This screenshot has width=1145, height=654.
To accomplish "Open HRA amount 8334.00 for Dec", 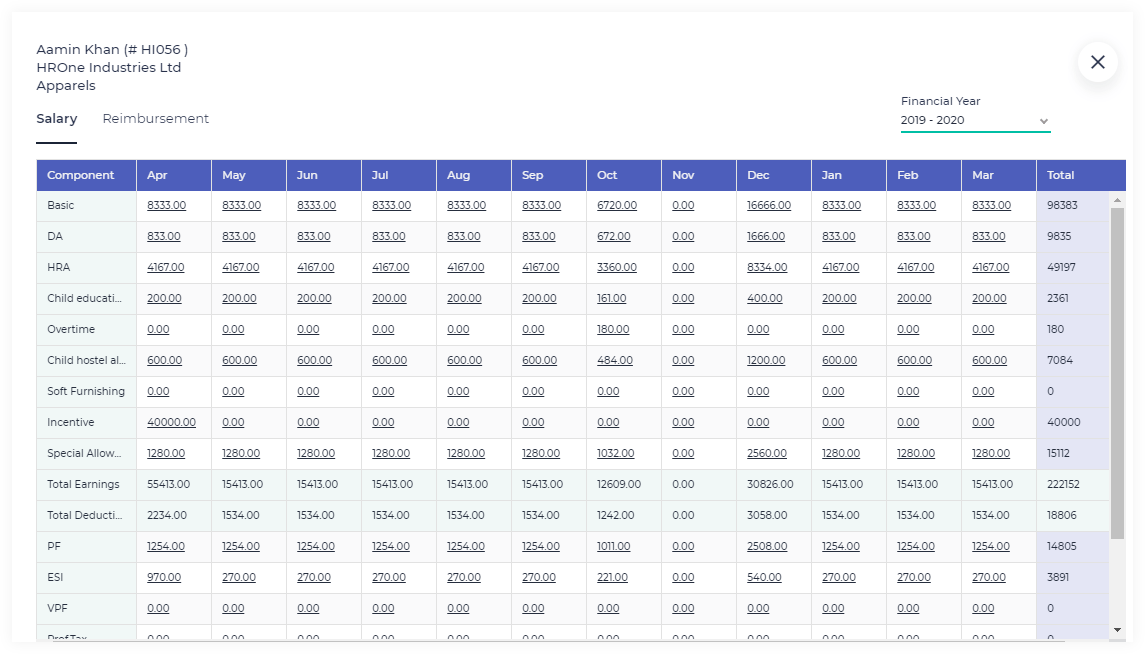I will point(767,267).
